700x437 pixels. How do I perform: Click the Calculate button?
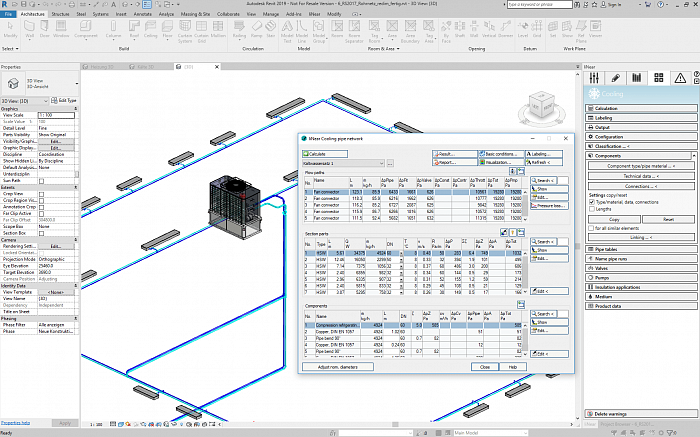[x=325, y=154]
